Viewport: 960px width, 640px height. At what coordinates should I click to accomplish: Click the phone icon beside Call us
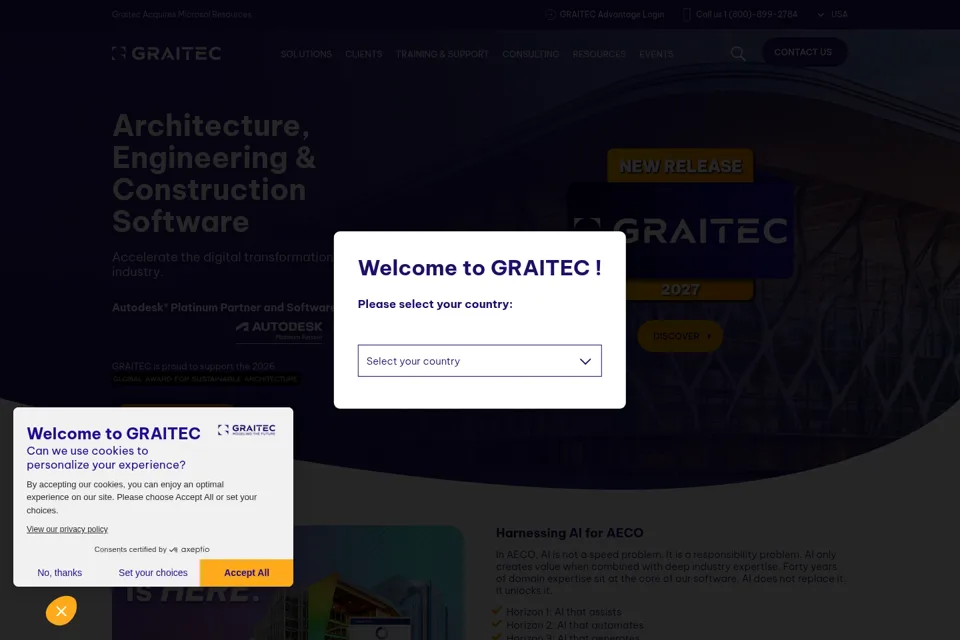point(686,14)
